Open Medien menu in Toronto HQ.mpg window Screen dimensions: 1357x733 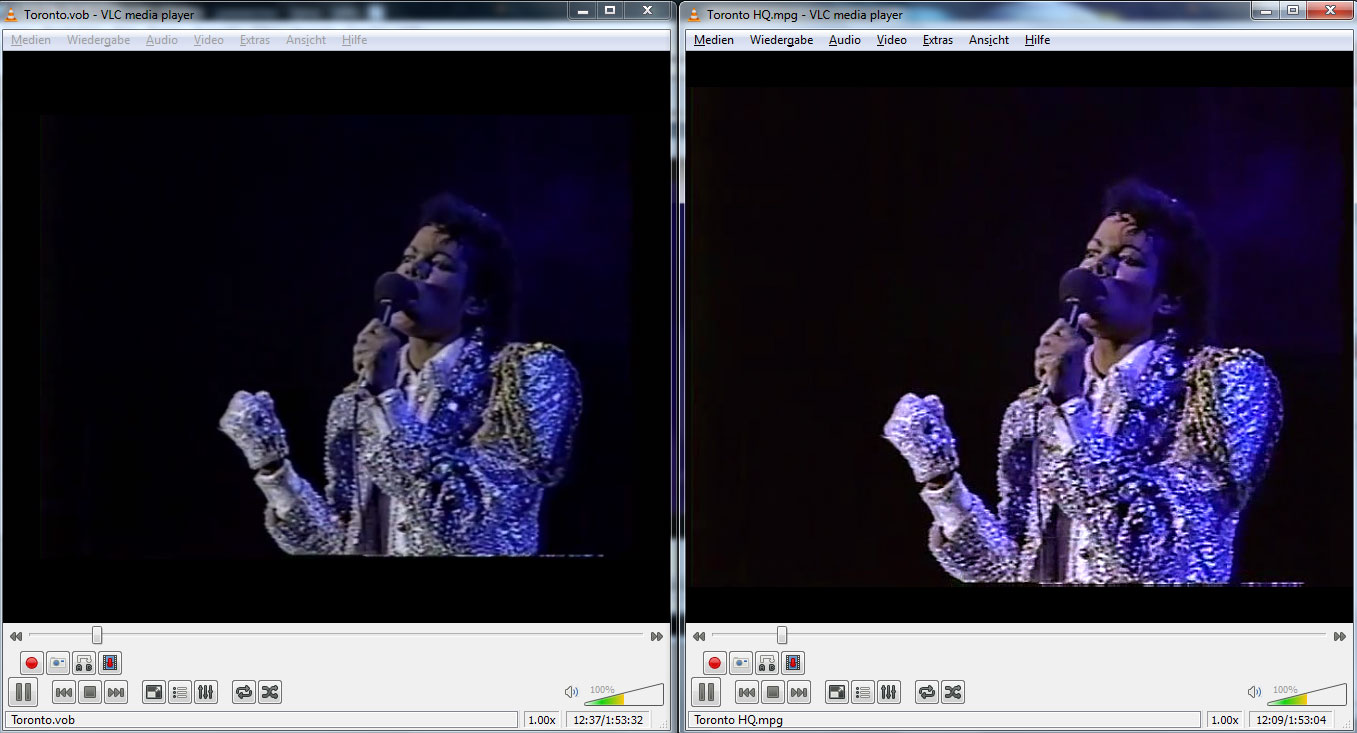pyautogui.click(x=713, y=40)
